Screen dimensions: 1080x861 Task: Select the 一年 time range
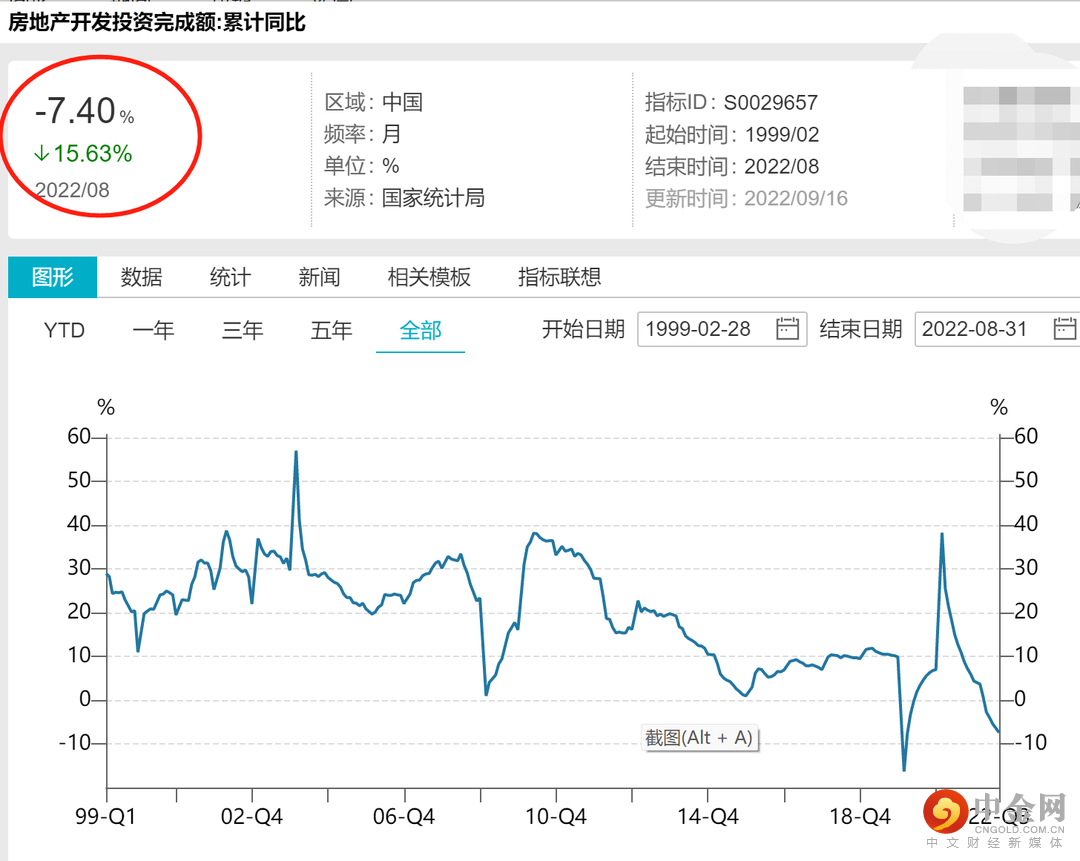tap(153, 331)
